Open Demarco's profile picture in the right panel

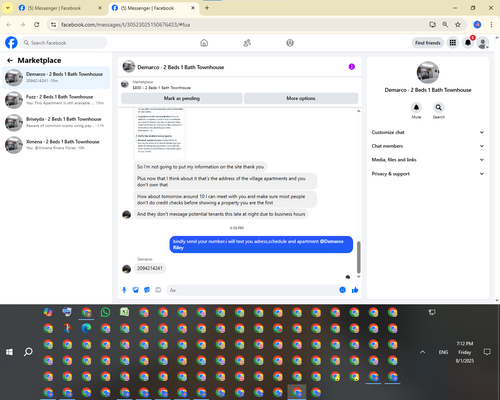tap(428, 72)
